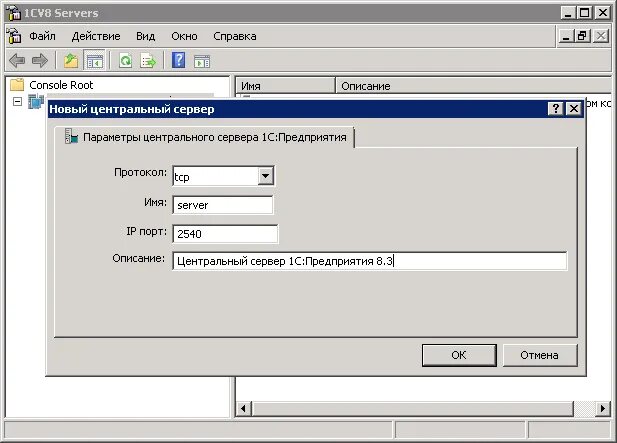
Task: Click the server cluster icon under Console Root
Action: pyautogui.click(x=35, y=102)
